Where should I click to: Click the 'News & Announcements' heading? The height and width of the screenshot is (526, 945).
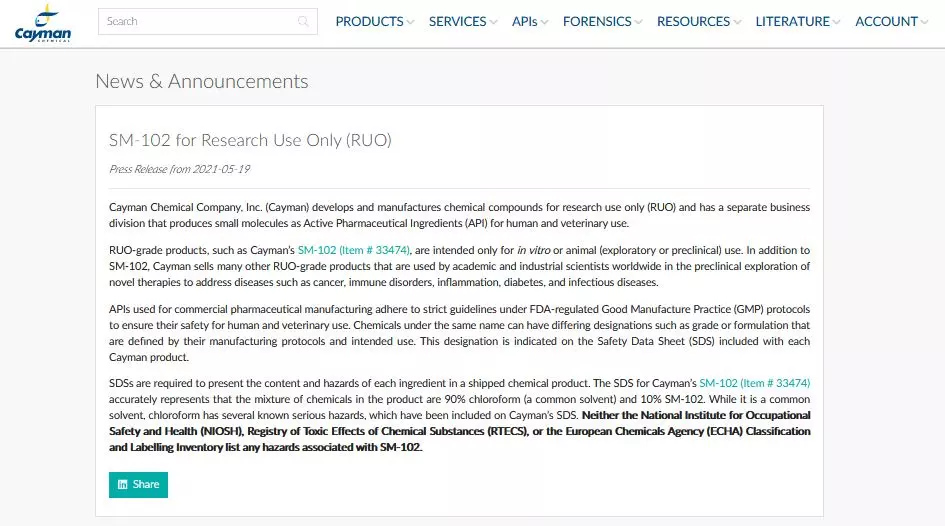(x=202, y=81)
